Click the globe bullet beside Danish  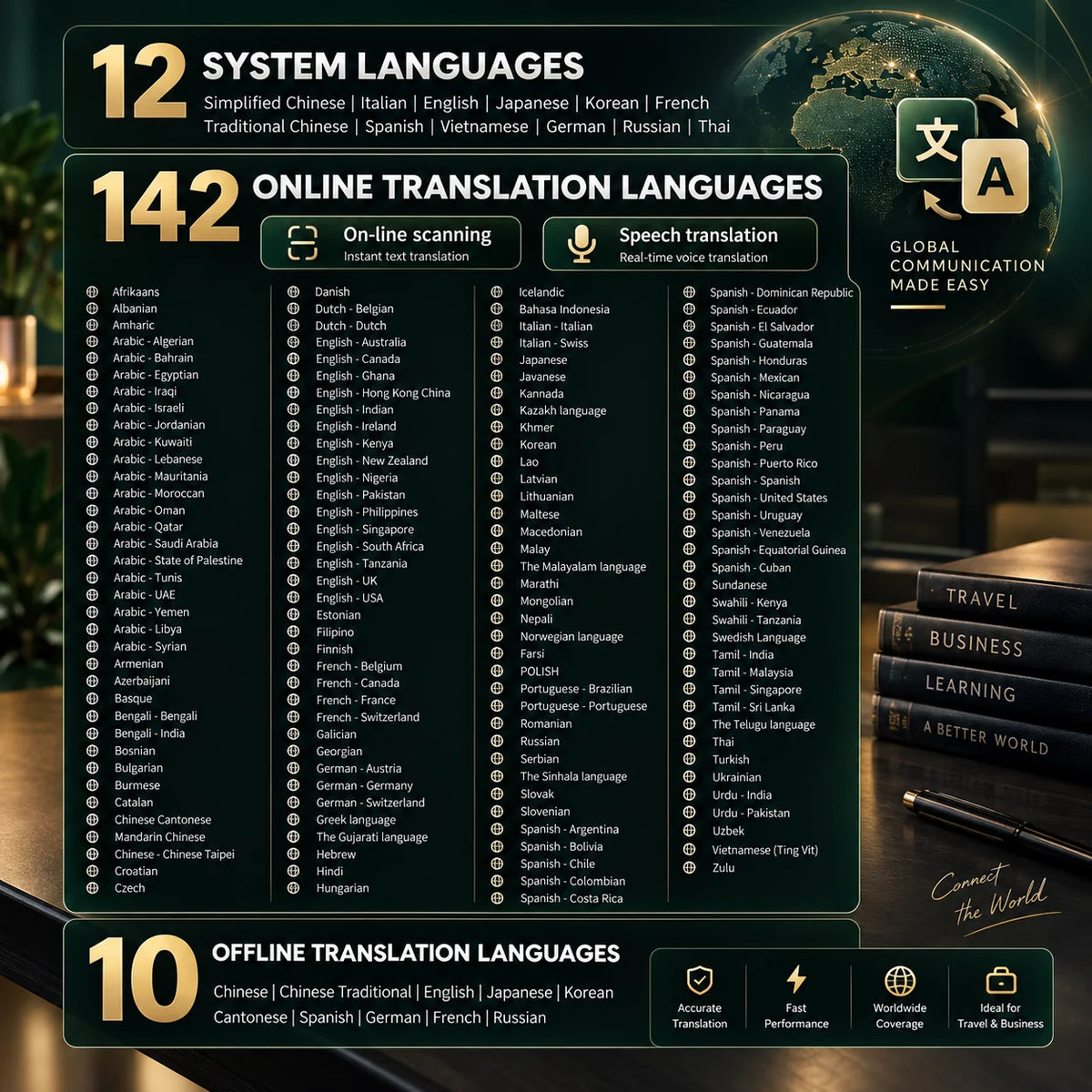(x=293, y=292)
